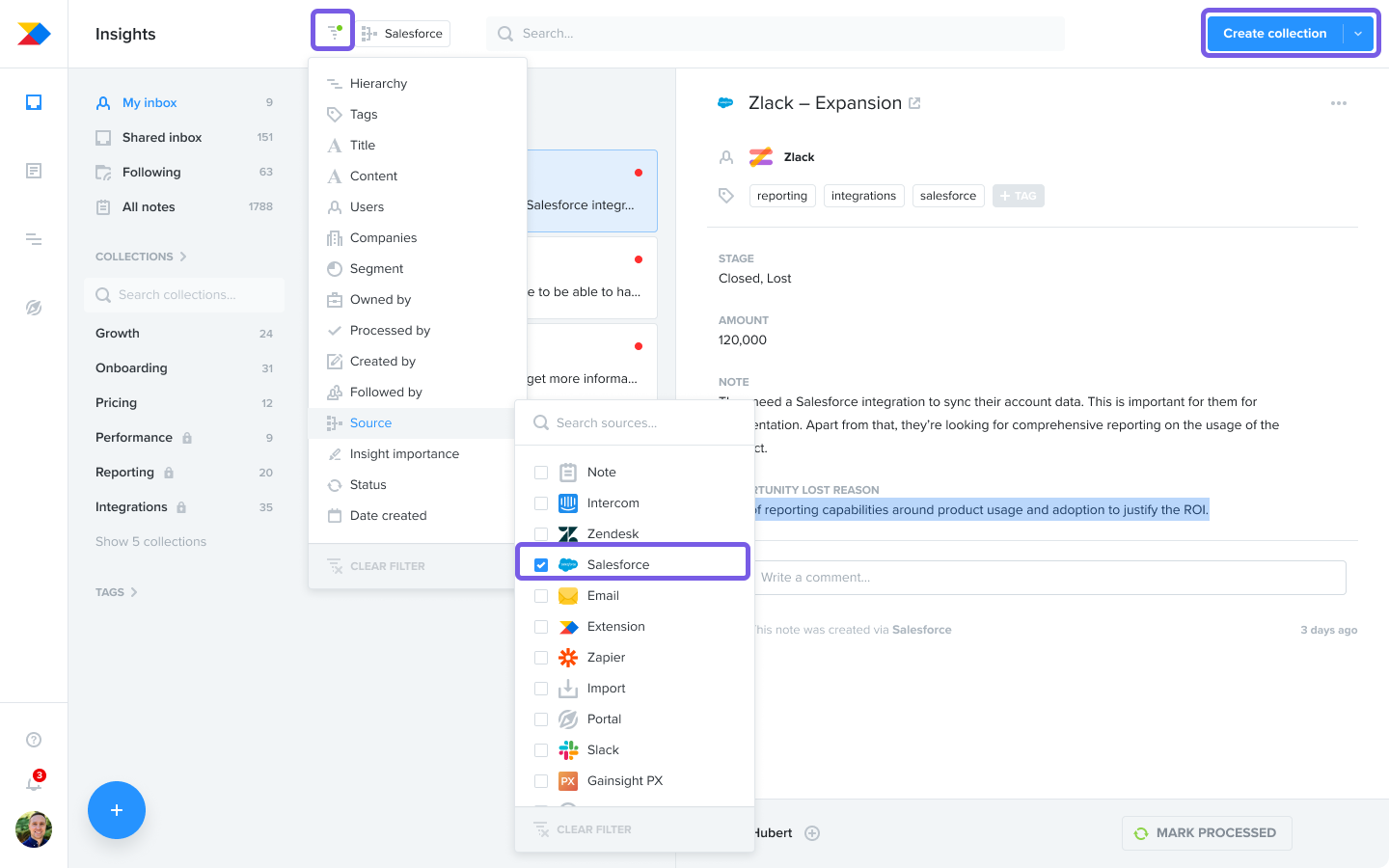The width and height of the screenshot is (1389, 868).
Task: Click the user icon beside Zlack company
Action: 726,157
